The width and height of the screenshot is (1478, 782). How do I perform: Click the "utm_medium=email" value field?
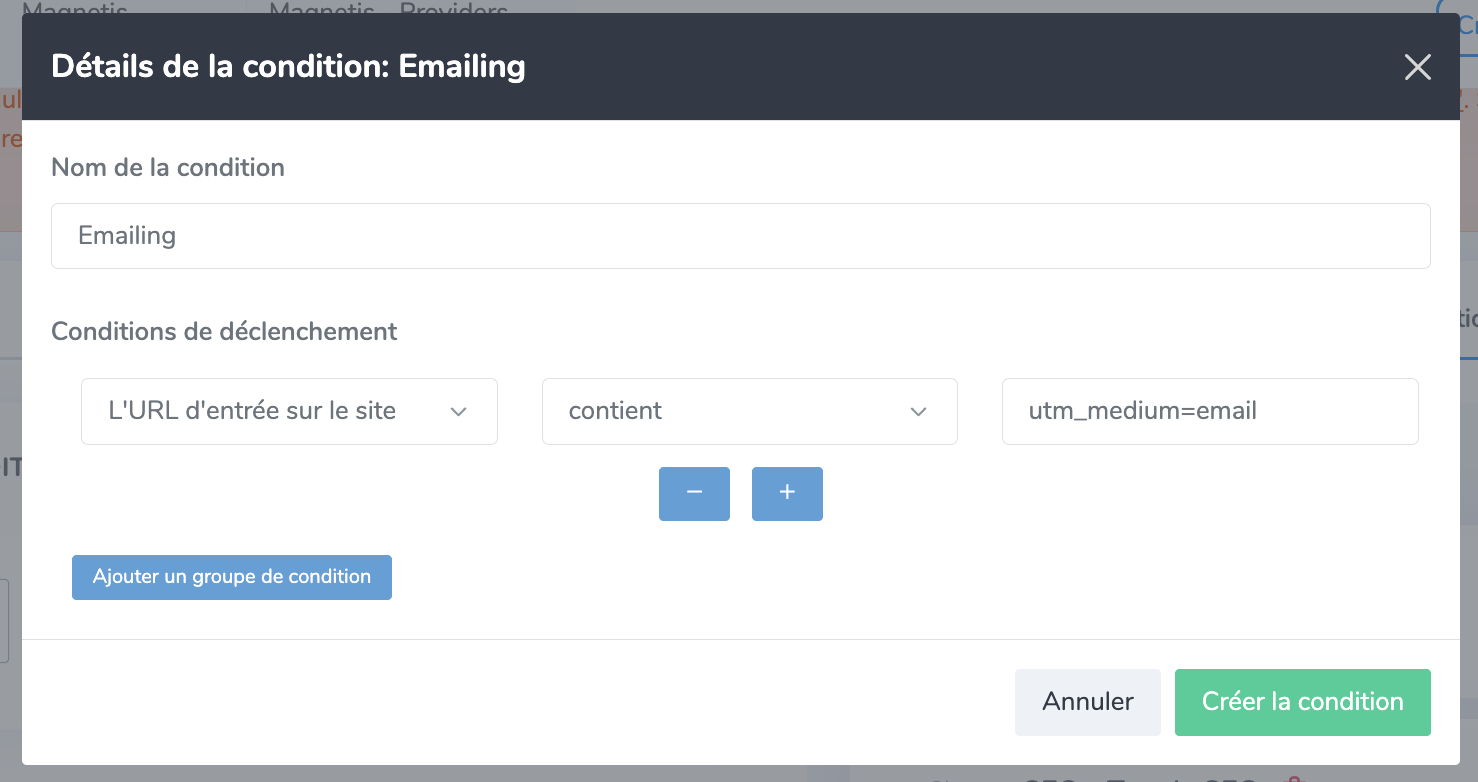click(x=1209, y=411)
